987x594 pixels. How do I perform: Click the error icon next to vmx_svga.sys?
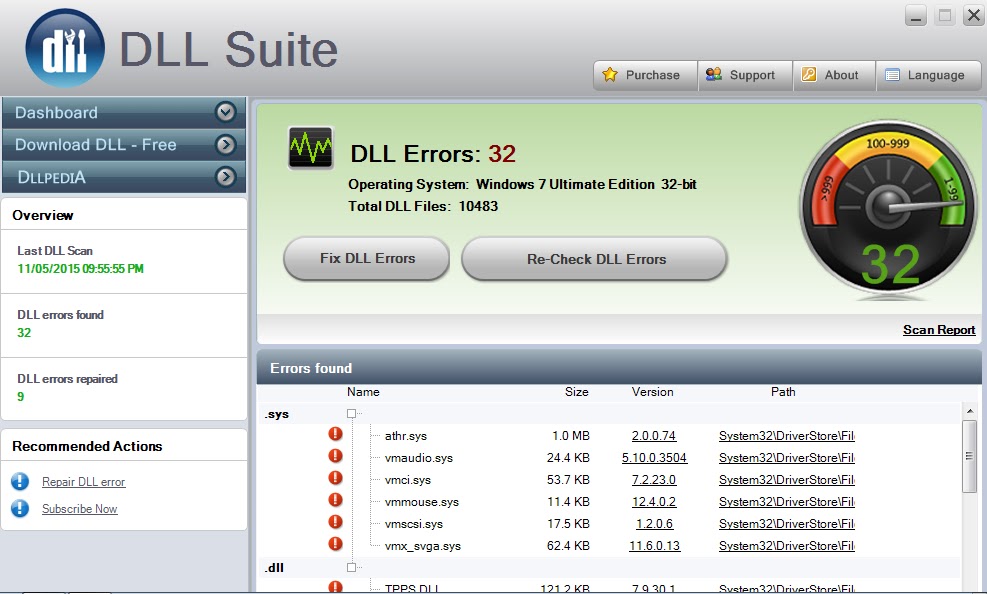tap(336, 544)
